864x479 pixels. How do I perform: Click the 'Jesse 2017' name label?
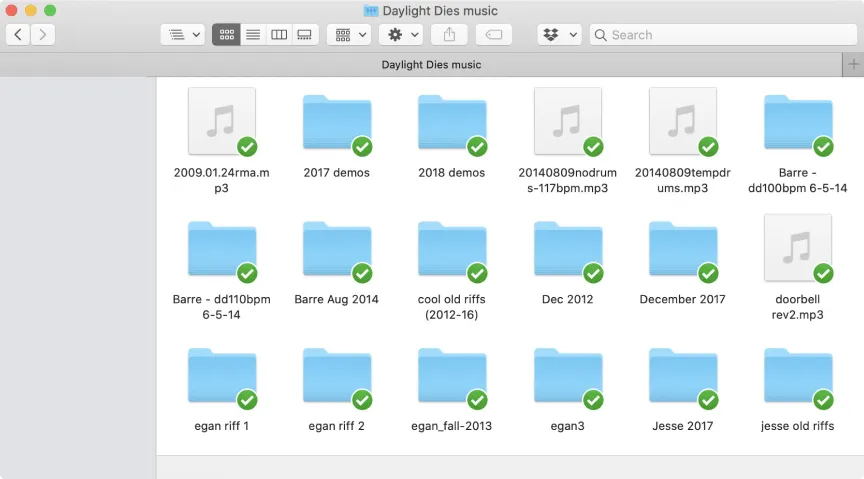click(x=683, y=426)
